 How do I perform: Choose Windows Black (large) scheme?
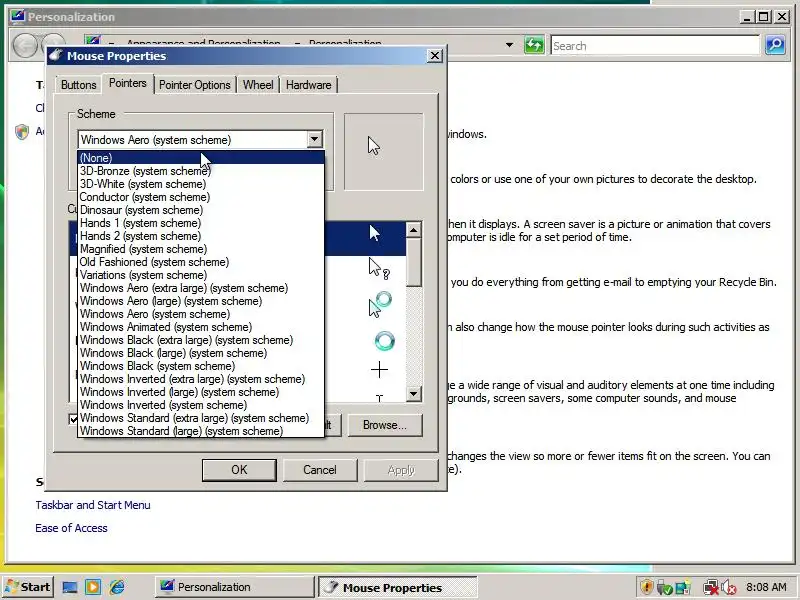201,353
